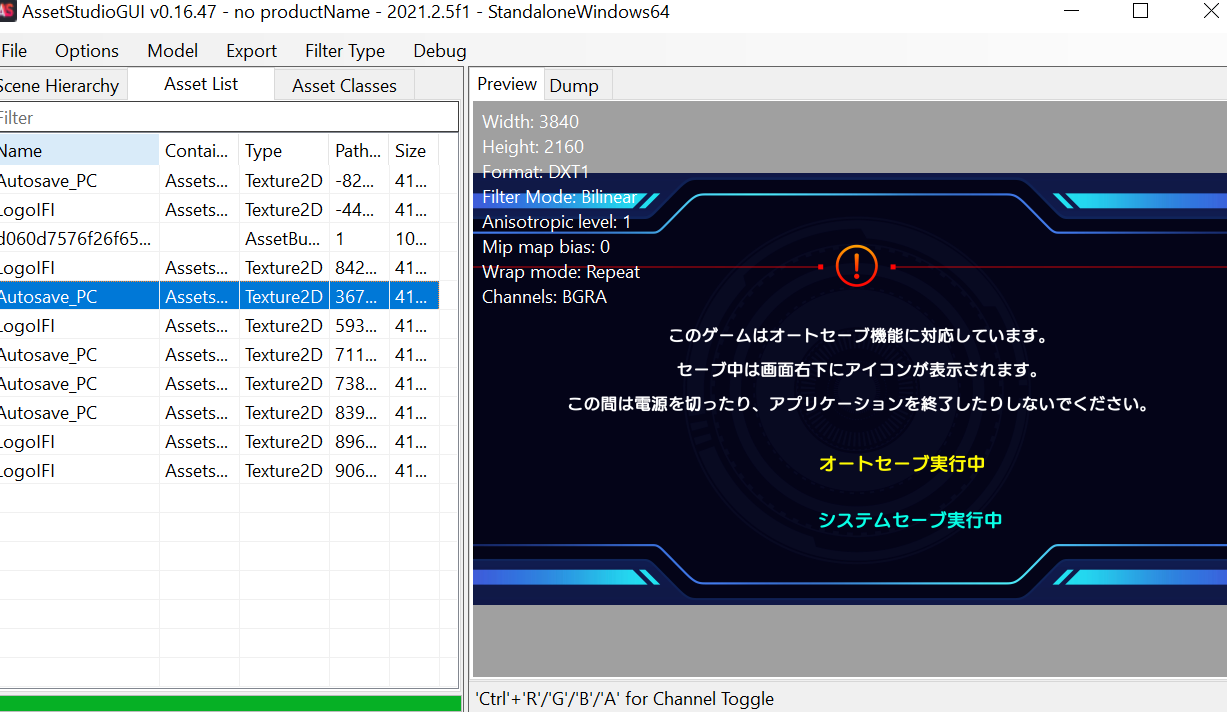
Task: Open the File menu
Action: pyautogui.click(x=14, y=51)
